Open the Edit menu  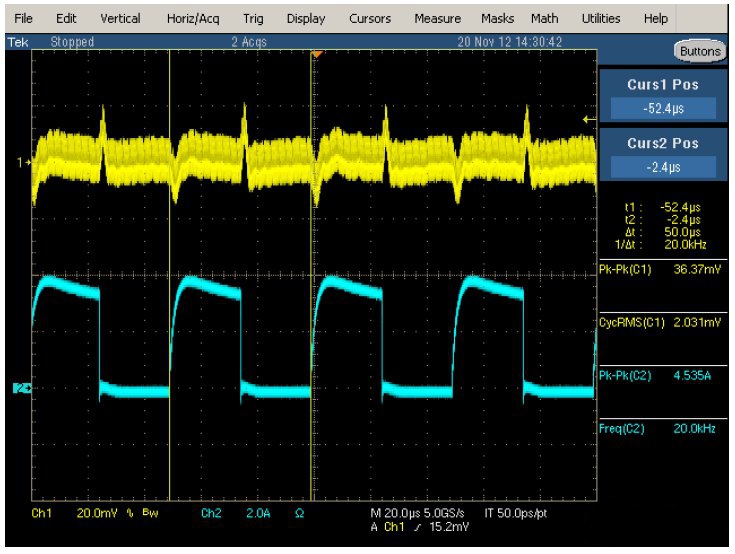tap(66, 18)
